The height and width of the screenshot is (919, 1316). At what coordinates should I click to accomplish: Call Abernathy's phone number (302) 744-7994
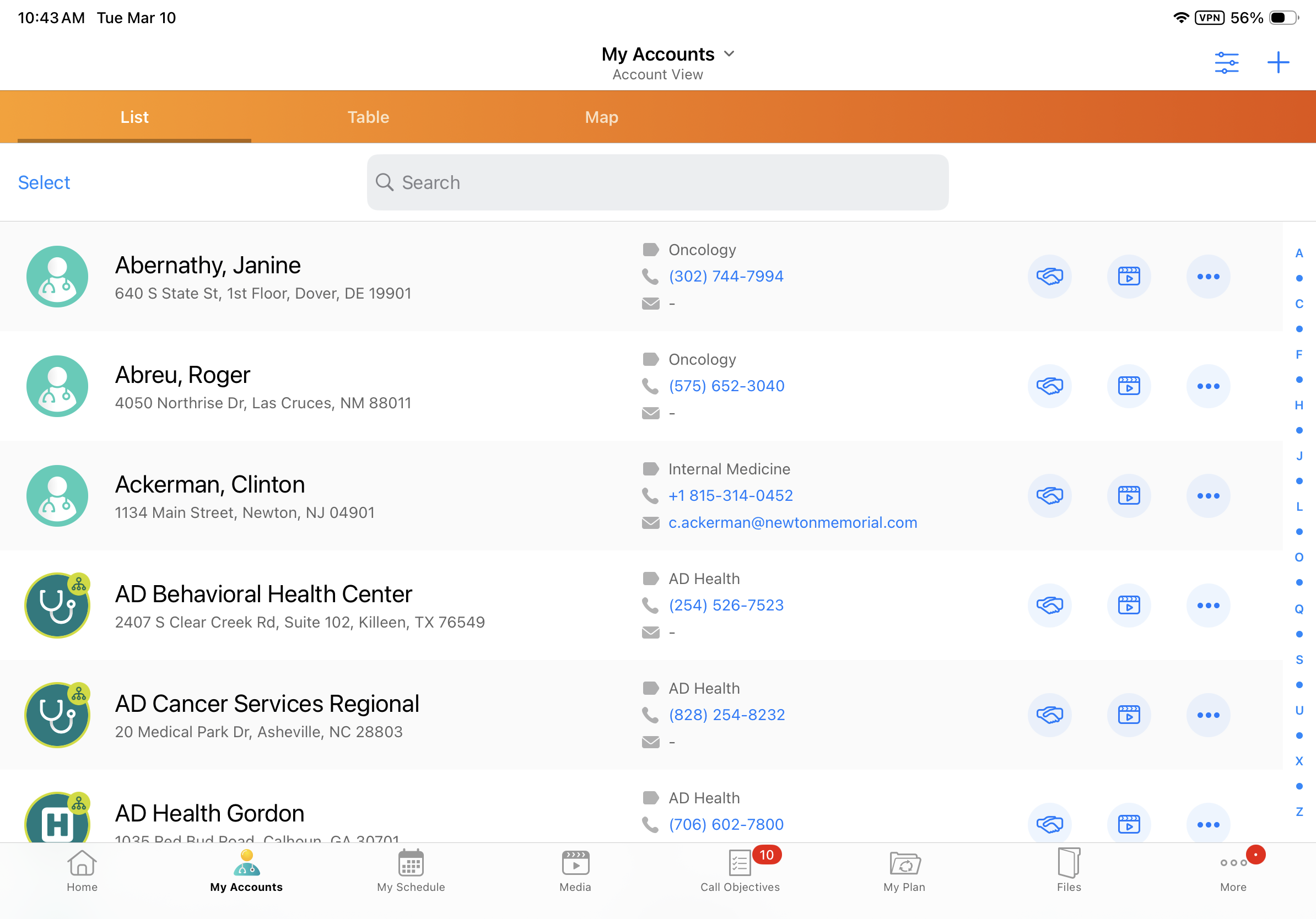726,276
